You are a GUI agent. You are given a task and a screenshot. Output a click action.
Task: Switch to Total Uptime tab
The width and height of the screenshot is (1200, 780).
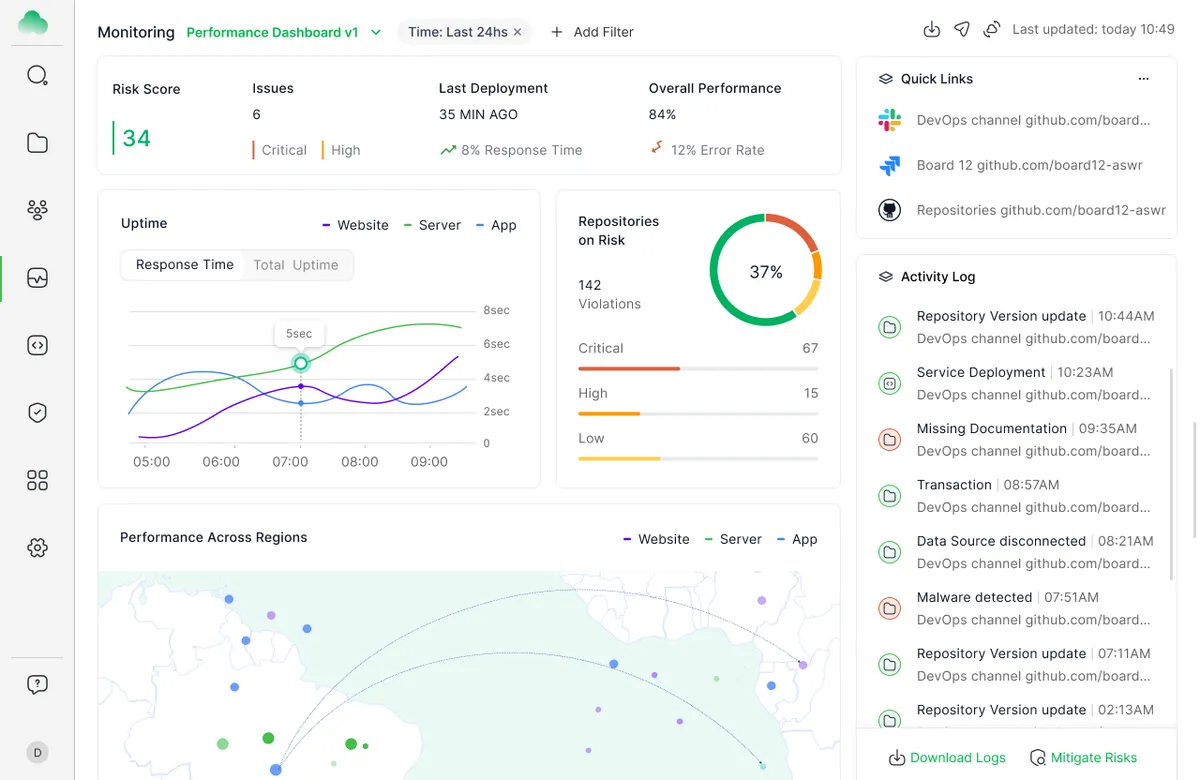(x=296, y=265)
